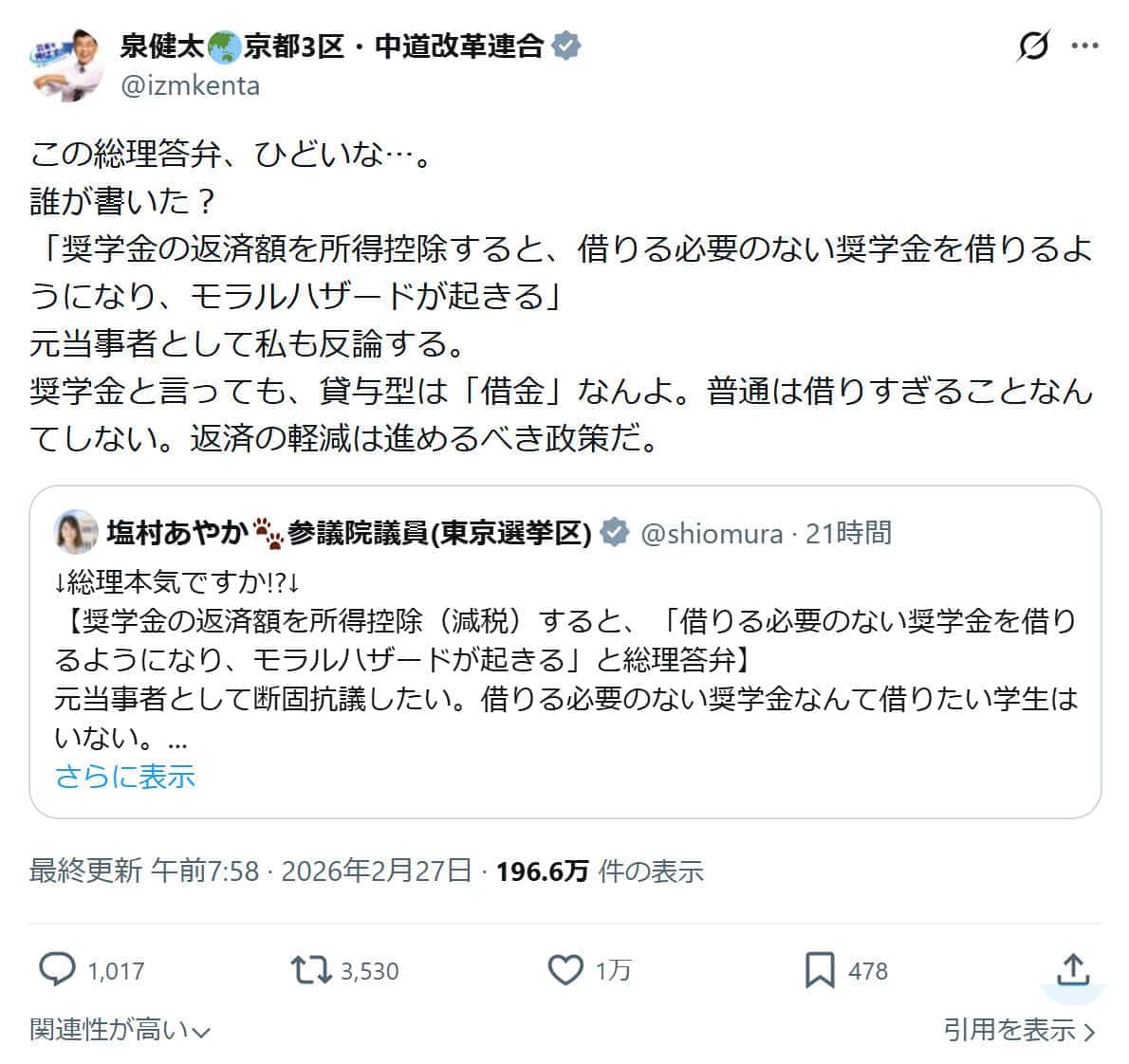This screenshot has width=1129, height=1064.
Task: Select the @izmkenta handle
Action: pos(191,85)
